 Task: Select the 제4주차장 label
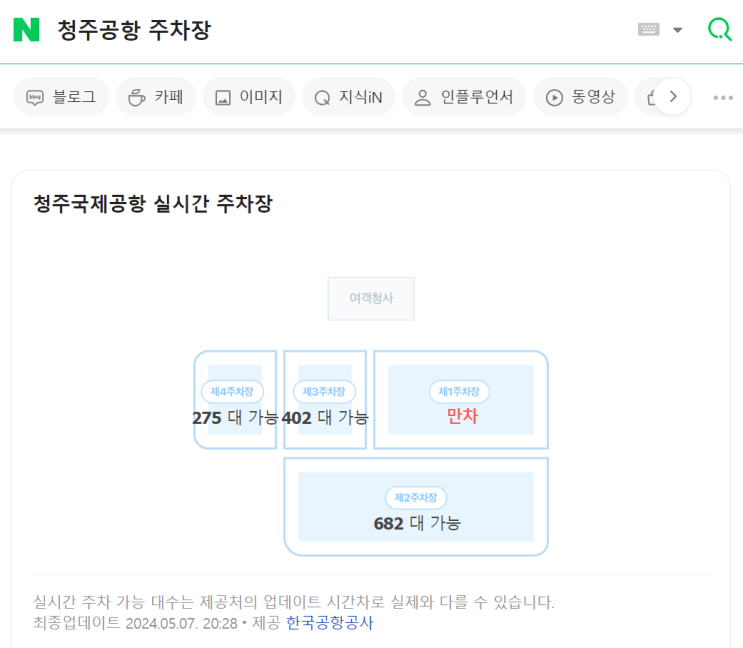coord(232,391)
